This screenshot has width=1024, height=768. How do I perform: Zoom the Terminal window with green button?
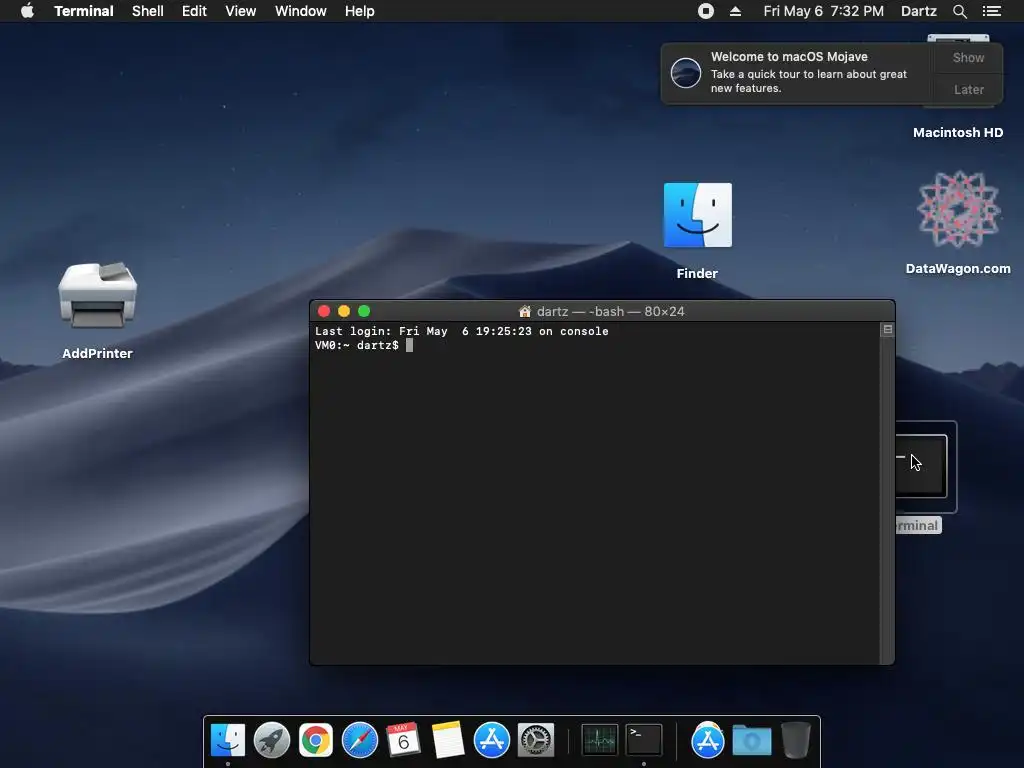(364, 312)
